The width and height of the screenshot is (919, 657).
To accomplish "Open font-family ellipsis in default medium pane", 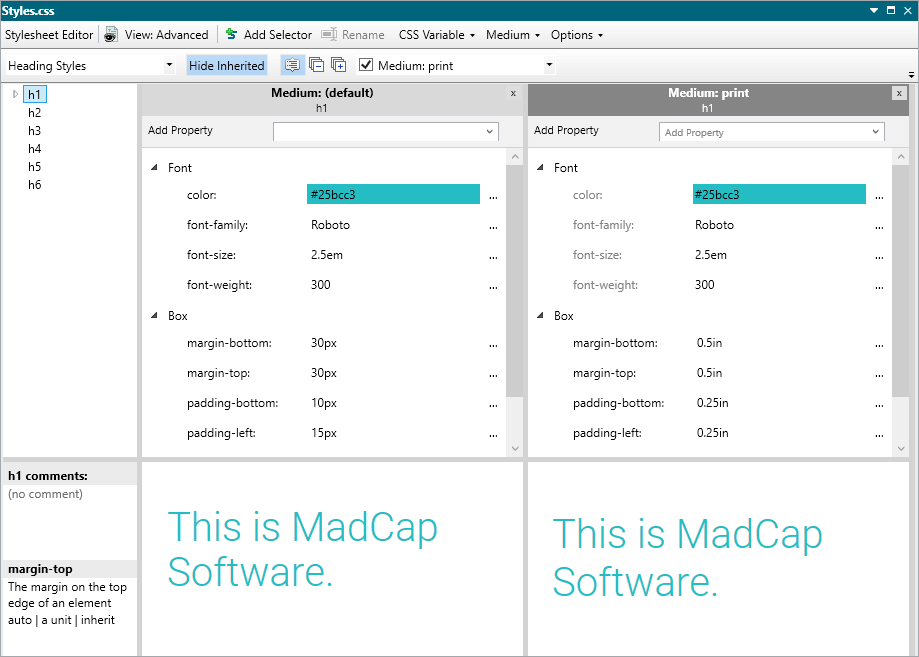I will pos(493,226).
